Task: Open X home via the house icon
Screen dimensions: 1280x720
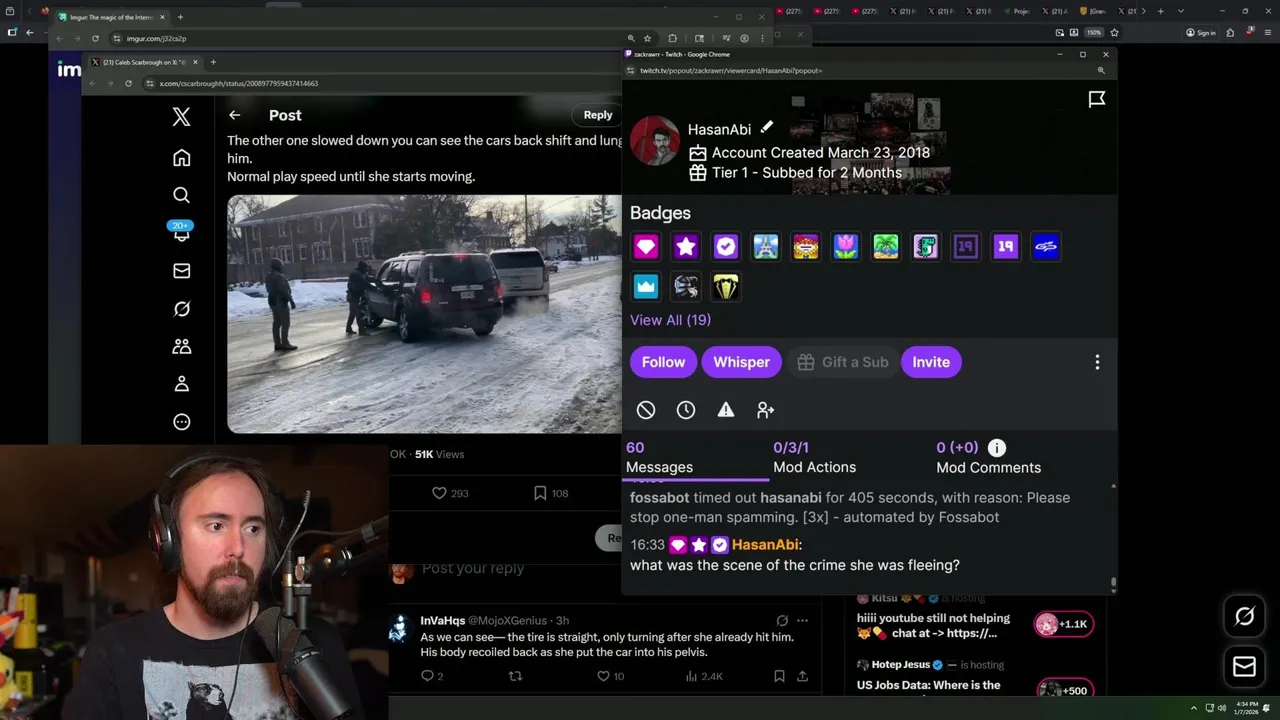Action: click(x=181, y=158)
